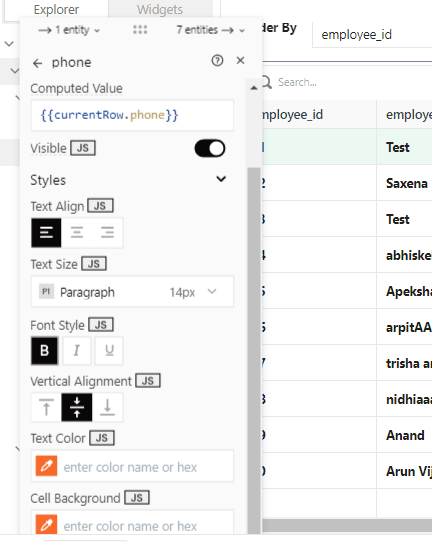Select center text align icon

pos(77,233)
